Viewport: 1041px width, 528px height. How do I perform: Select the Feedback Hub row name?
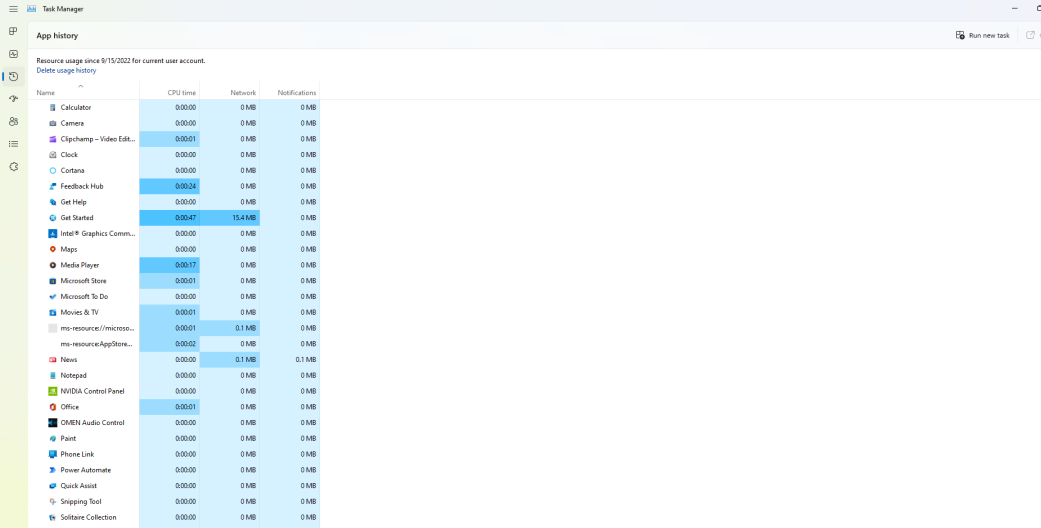82,187
